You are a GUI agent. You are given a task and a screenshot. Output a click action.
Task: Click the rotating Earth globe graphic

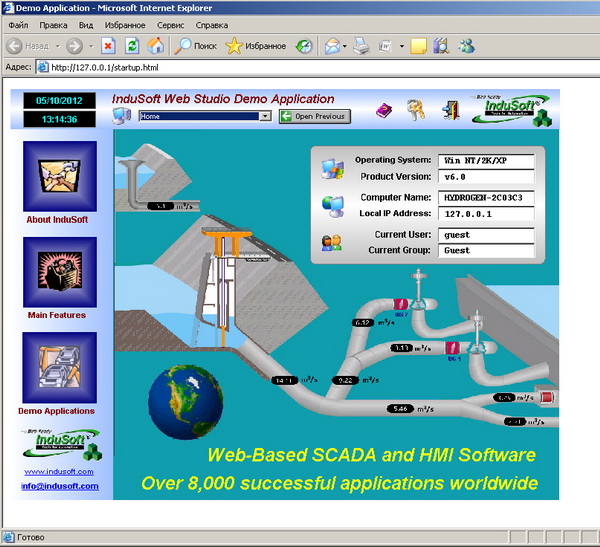(186, 402)
